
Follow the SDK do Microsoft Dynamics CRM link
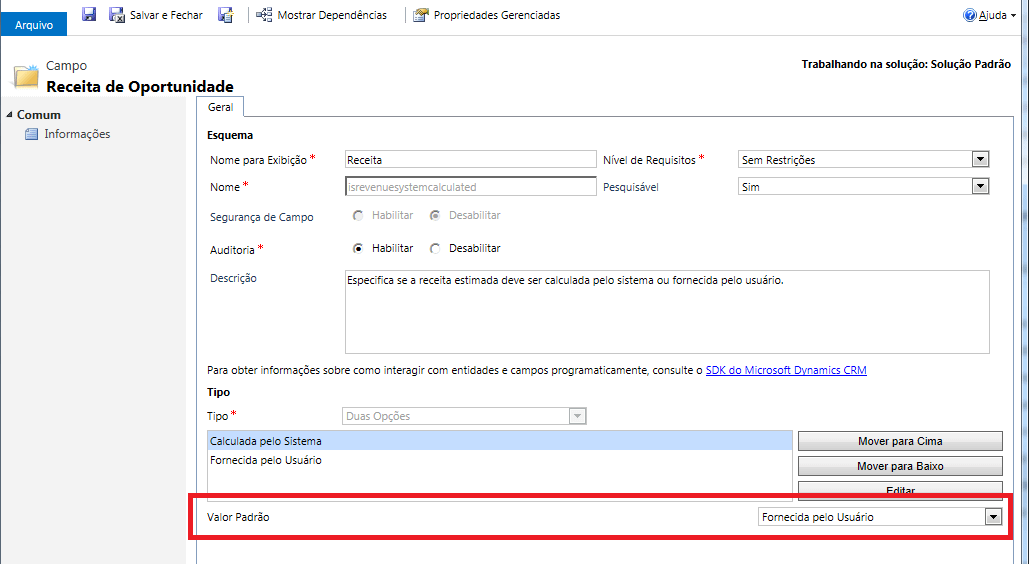[786, 370]
